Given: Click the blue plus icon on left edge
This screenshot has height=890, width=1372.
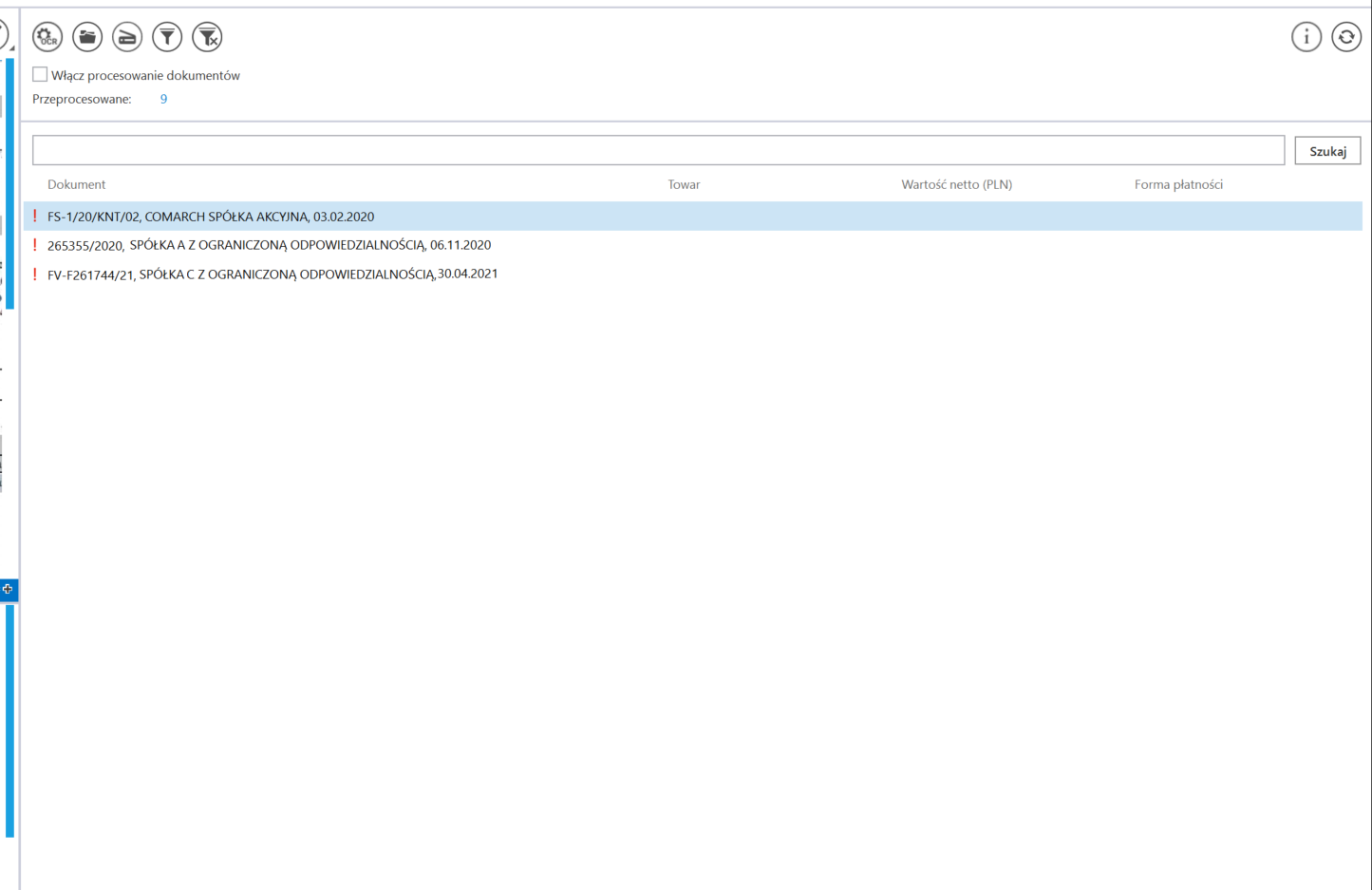Looking at the screenshot, I should [x=8, y=590].
